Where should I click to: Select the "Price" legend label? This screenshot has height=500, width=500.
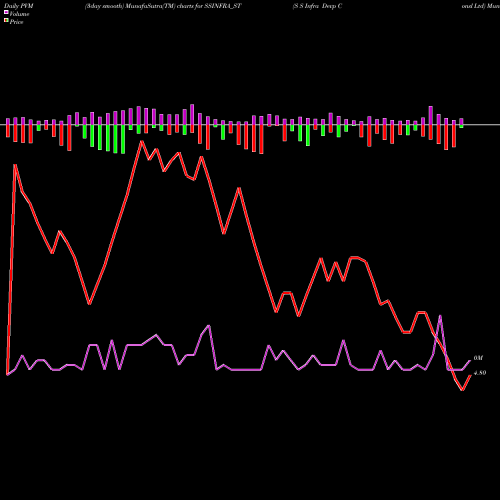[16, 22]
